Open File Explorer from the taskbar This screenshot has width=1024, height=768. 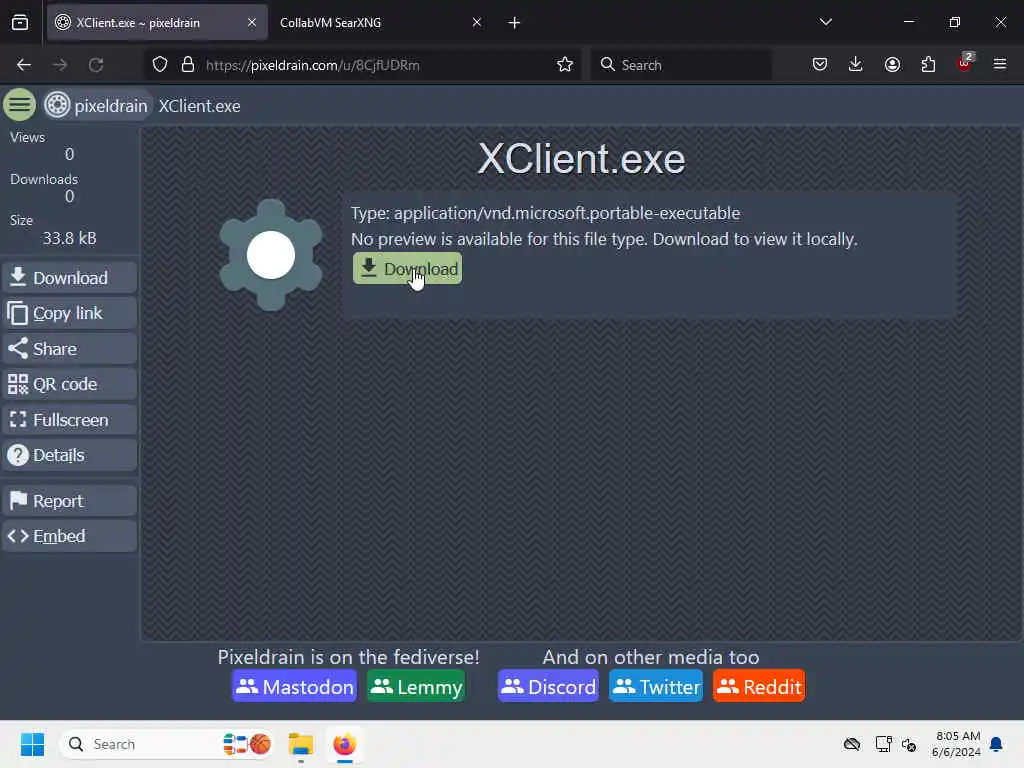pos(301,744)
